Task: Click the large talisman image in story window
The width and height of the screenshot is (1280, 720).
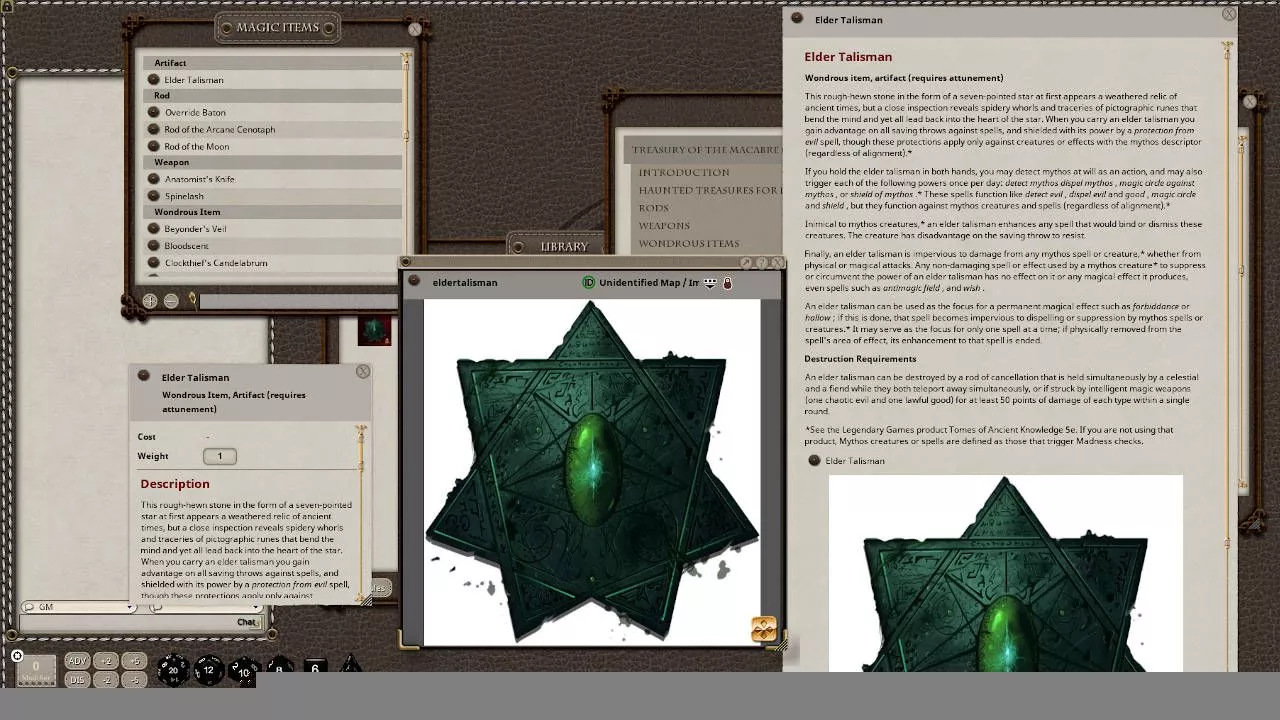Action: coord(1005,573)
